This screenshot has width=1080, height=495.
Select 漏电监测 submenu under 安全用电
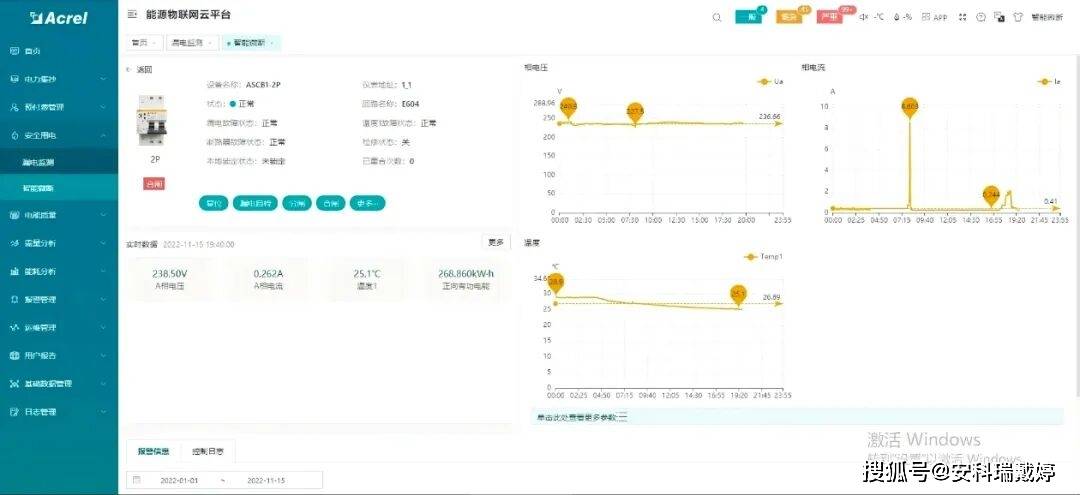[59, 162]
